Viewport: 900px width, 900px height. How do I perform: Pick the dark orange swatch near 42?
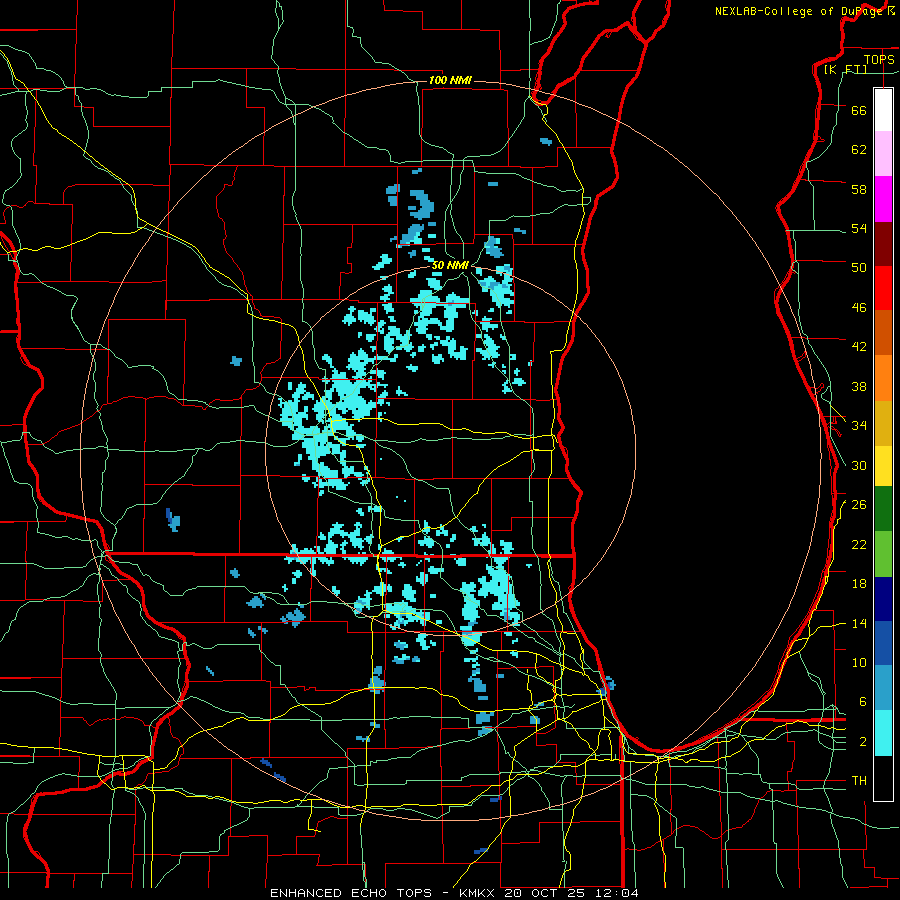[x=883, y=332]
